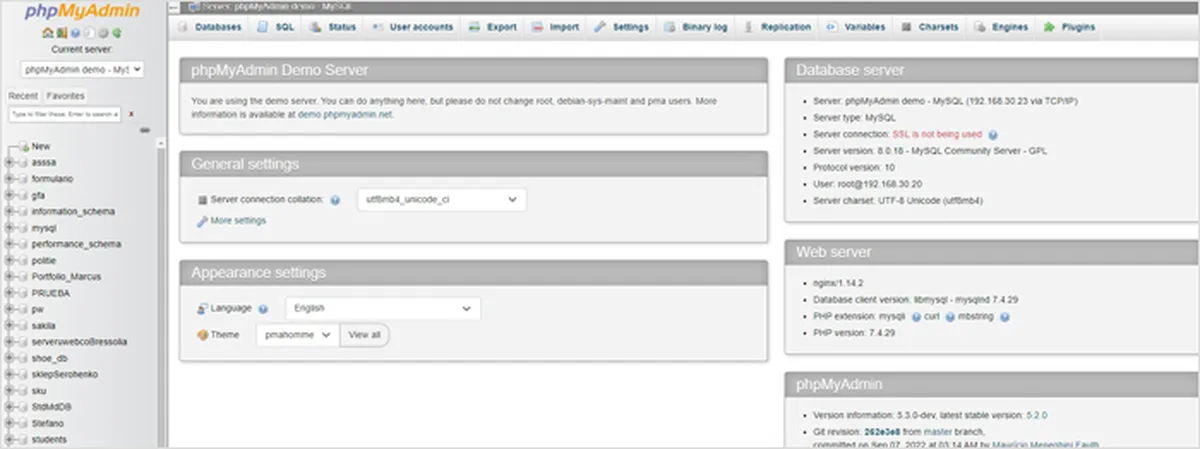The height and width of the screenshot is (449, 1200).
Task: Click the Git revision 262e3e8 link
Action: 880,430
